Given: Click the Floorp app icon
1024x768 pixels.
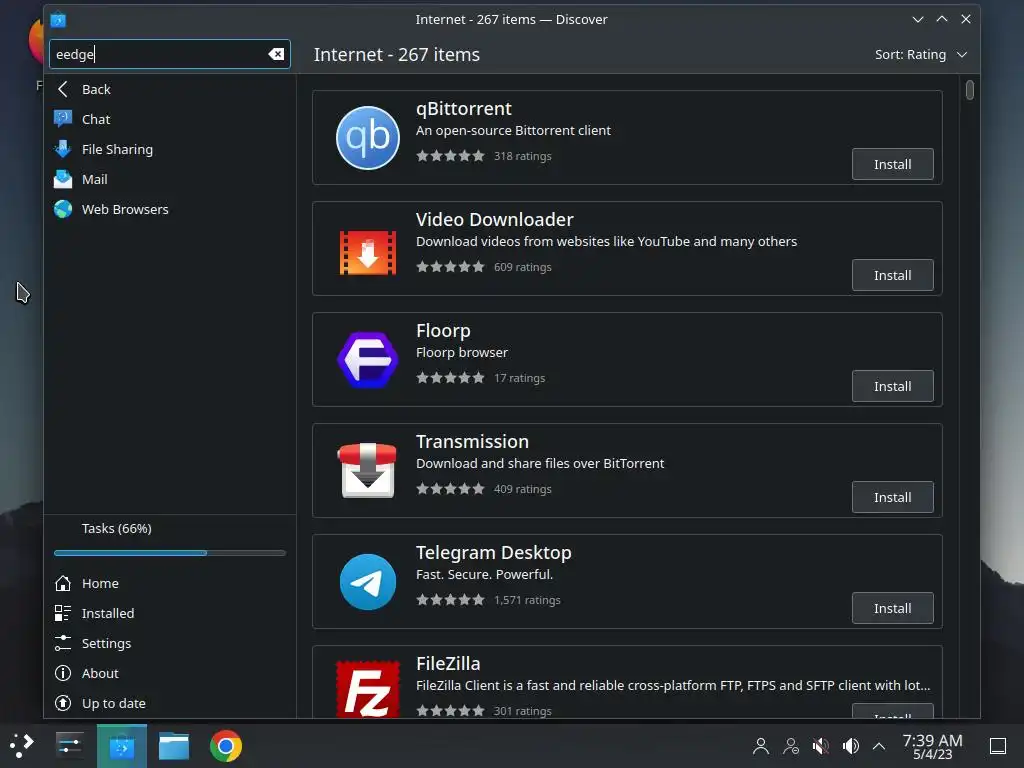Looking at the screenshot, I should [x=368, y=360].
